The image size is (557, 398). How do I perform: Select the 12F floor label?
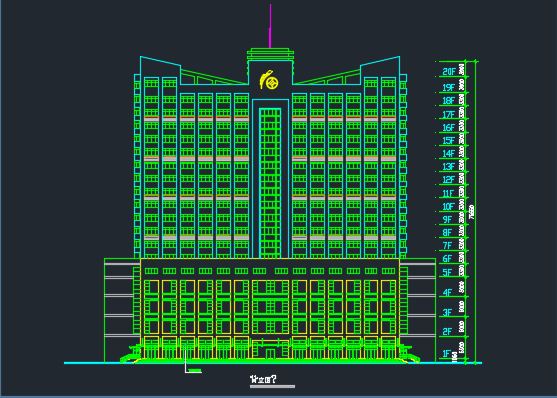[x=449, y=179]
